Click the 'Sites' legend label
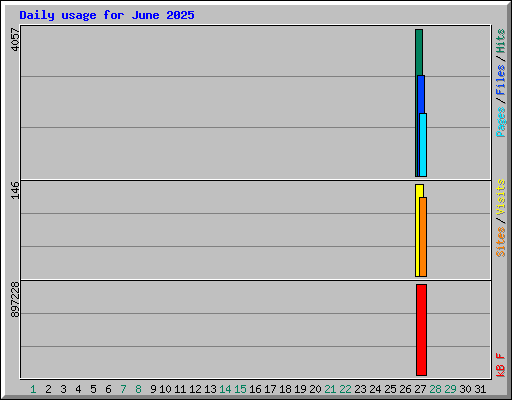 (501, 242)
